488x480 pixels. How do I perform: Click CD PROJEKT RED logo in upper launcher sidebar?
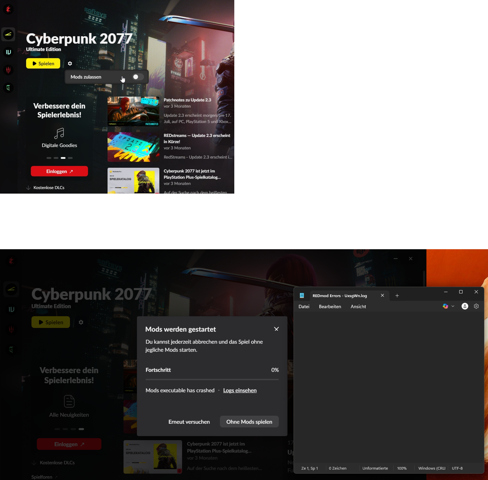pyautogui.click(x=8, y=9)
